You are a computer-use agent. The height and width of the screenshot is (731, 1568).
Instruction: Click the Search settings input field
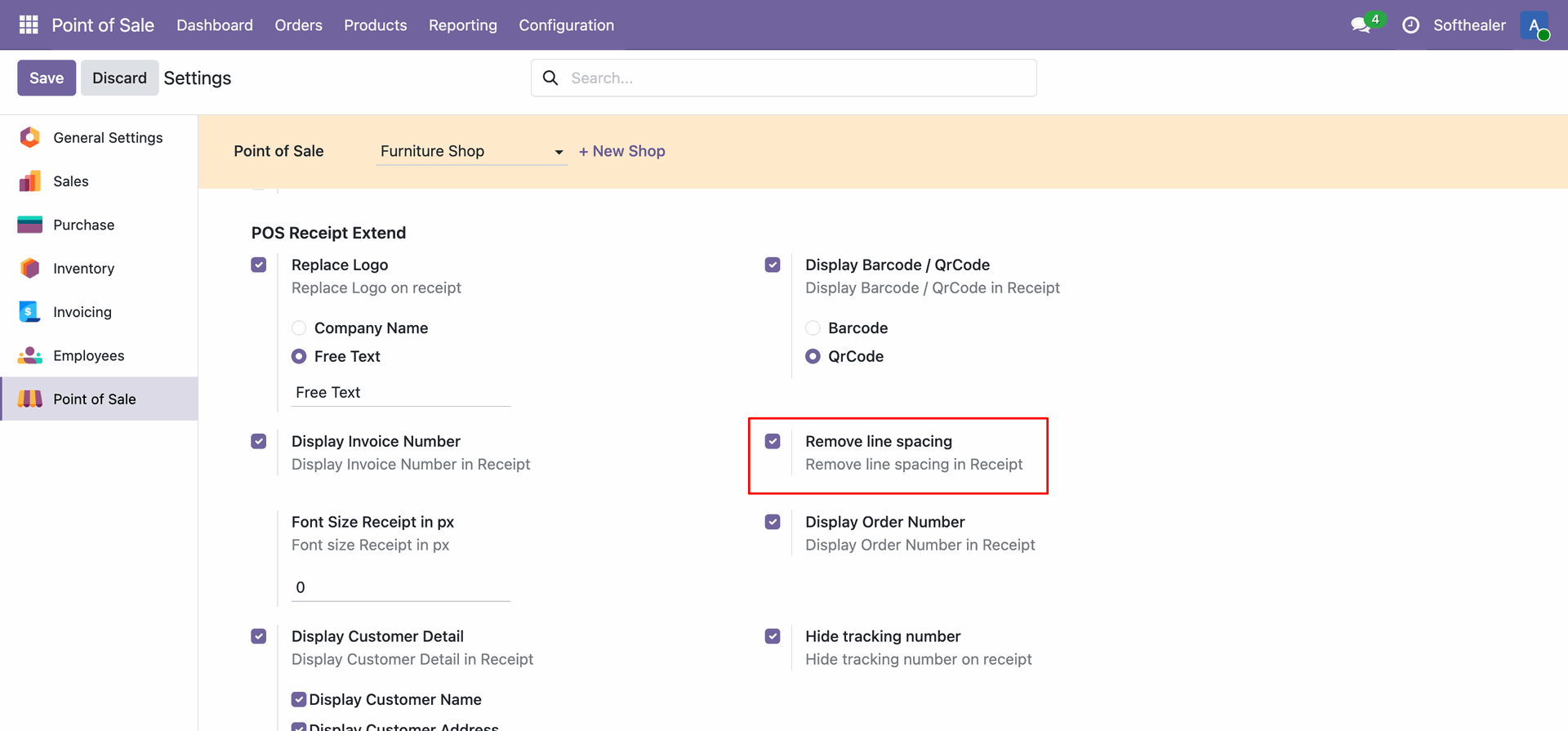point(784,78)
